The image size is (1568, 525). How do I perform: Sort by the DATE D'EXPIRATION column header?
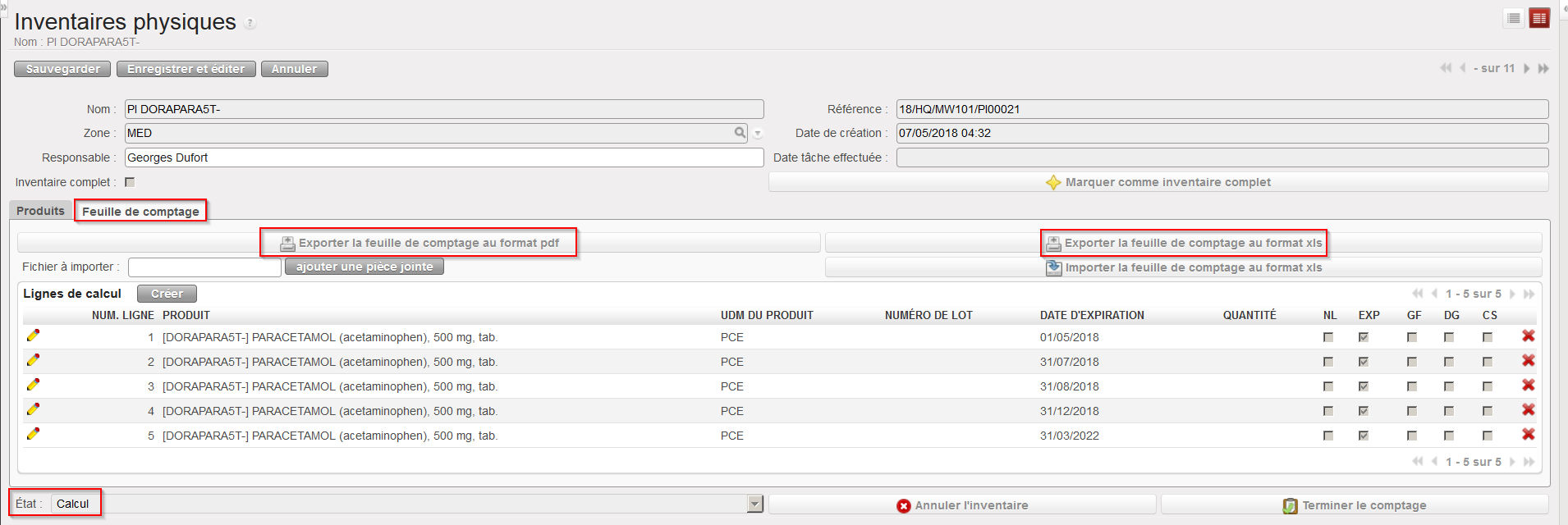(1091, 316)
